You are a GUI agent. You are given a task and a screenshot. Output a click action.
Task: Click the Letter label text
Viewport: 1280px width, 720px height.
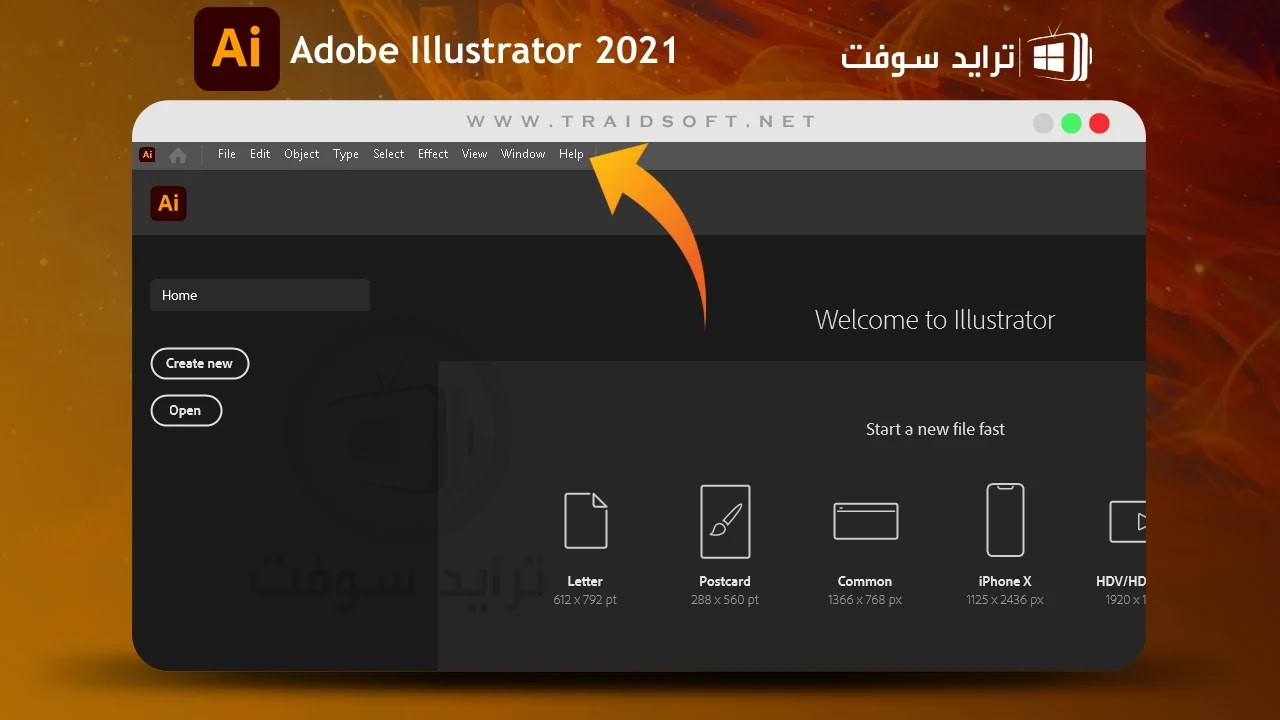(x=585, y=581)
